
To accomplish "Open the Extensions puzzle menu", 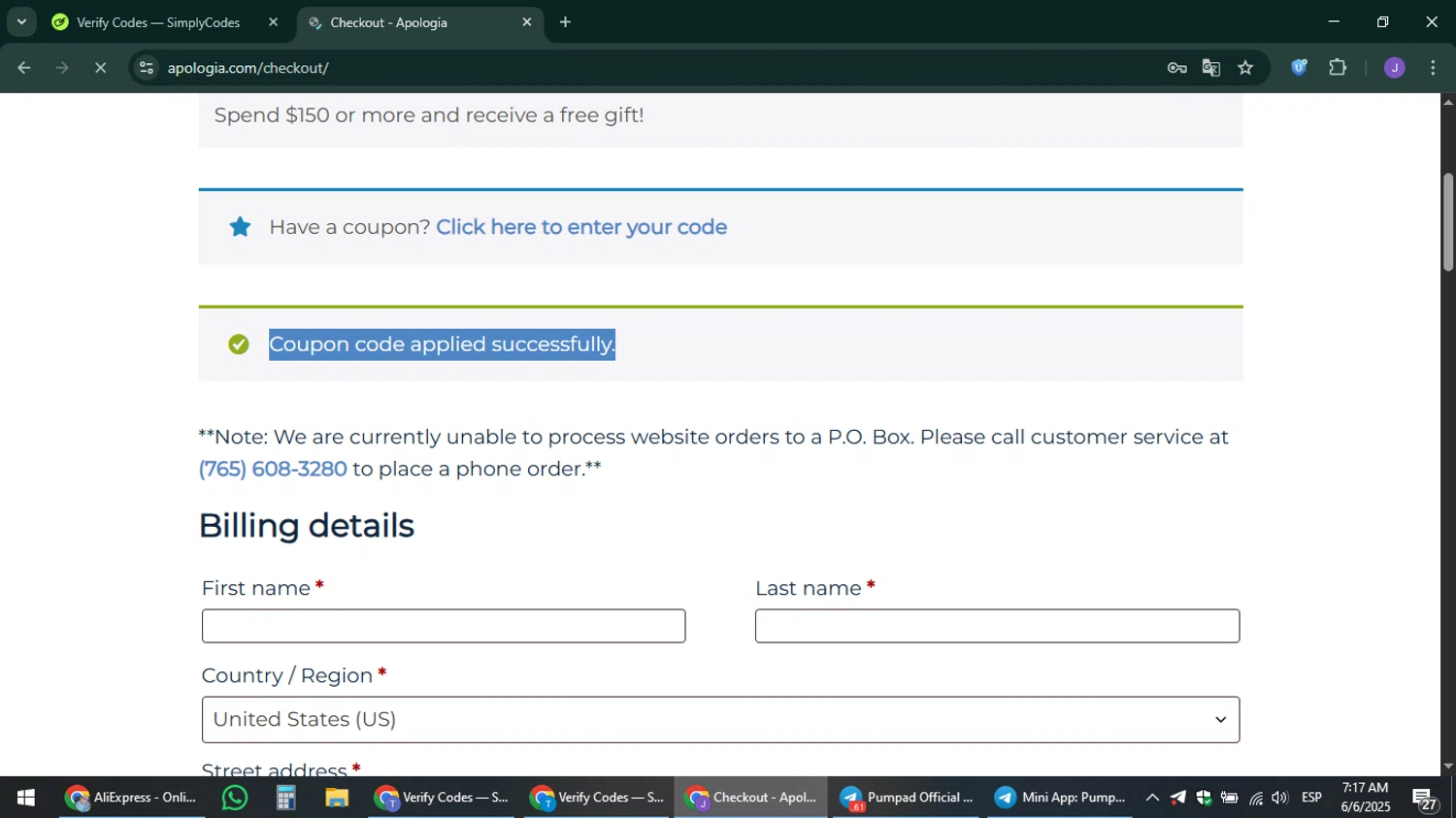I will (x=1338, y=68).
